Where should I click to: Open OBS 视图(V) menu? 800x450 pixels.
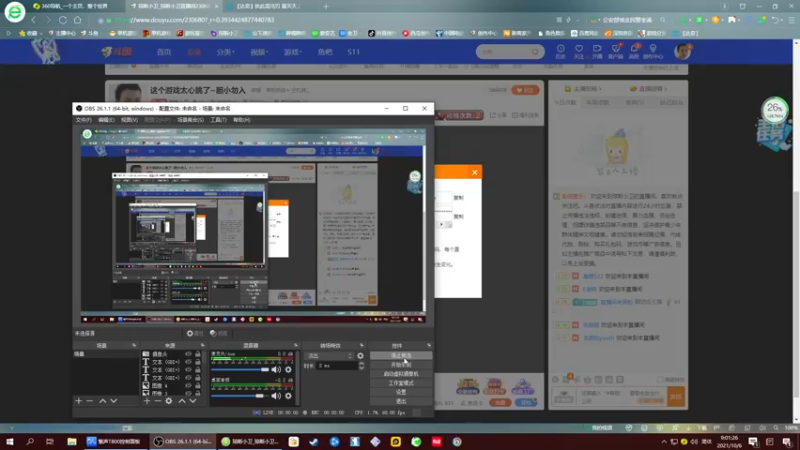129,120
